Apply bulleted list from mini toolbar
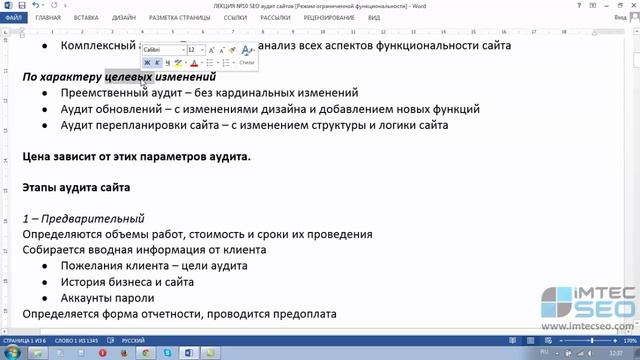 pyautogui.click(x=210, y=63)
